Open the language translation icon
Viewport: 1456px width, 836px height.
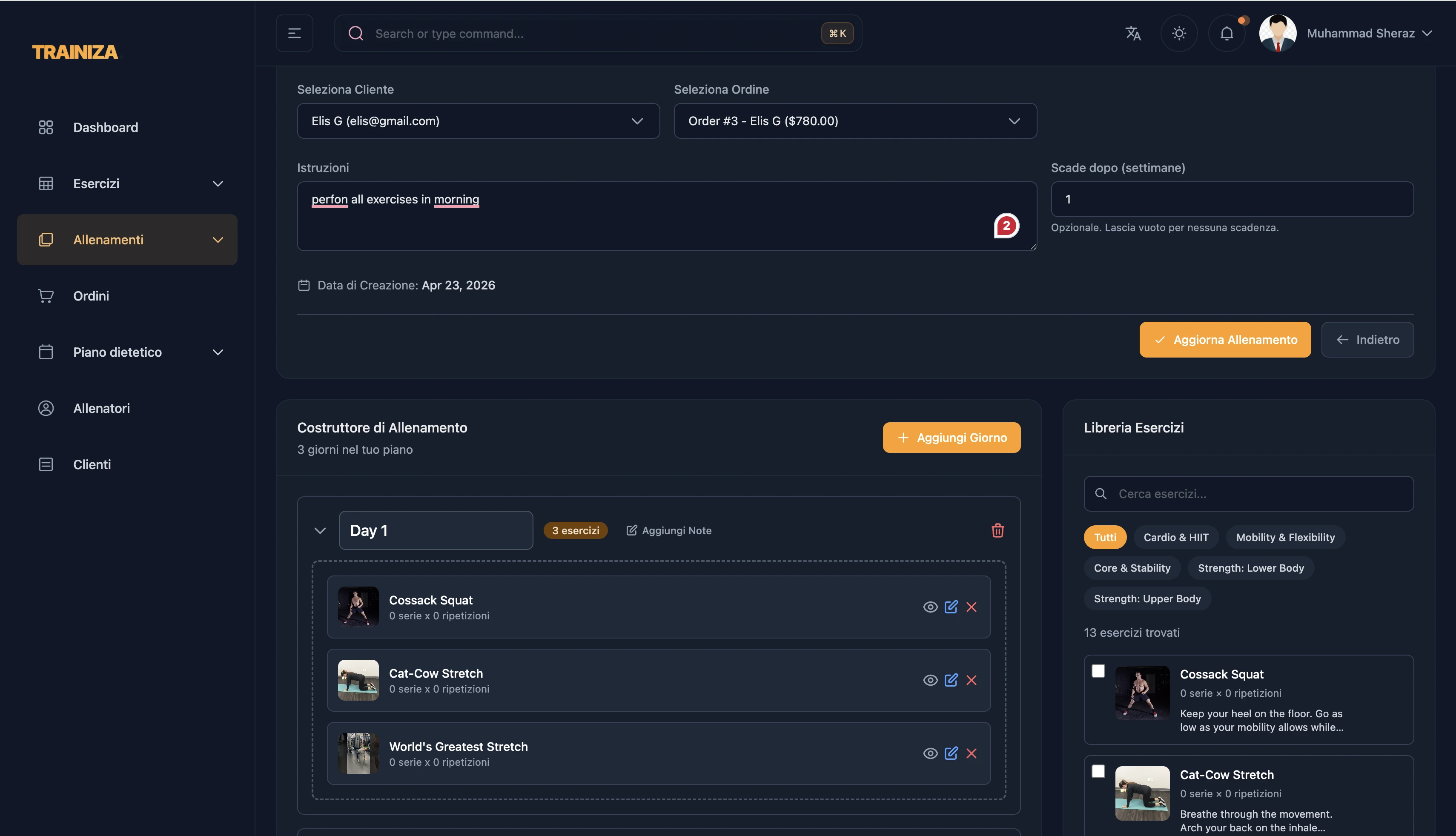tap(1132, 33)
